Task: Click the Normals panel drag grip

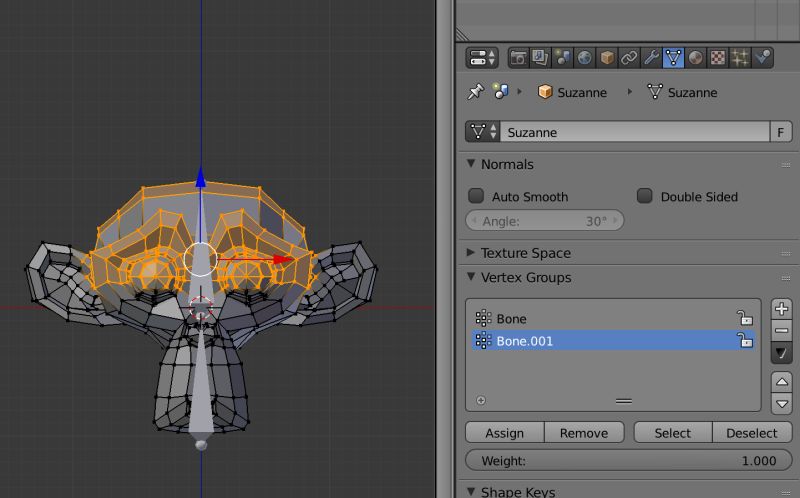Action: [x=786, y=165]
